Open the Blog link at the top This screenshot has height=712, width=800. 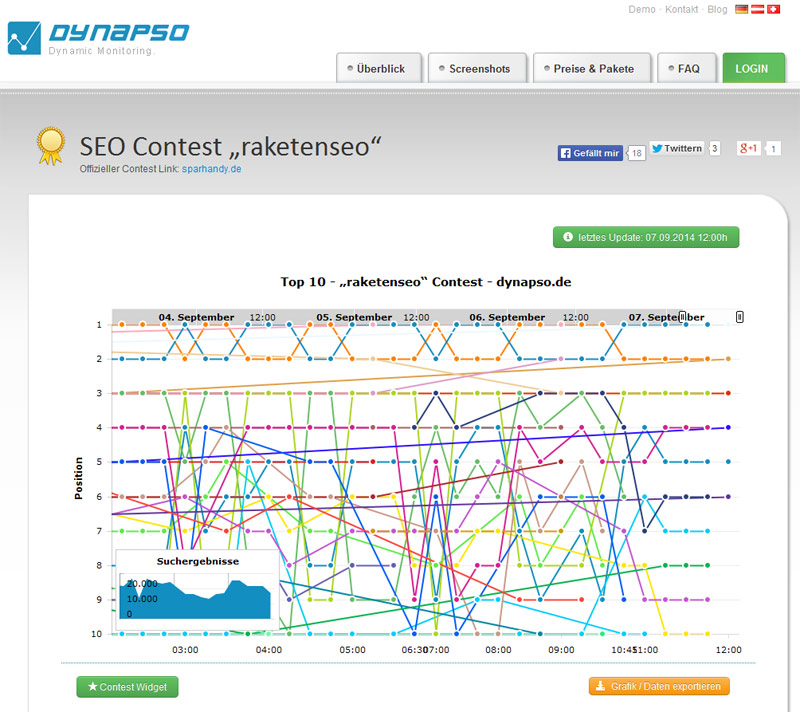click(717, 9)
